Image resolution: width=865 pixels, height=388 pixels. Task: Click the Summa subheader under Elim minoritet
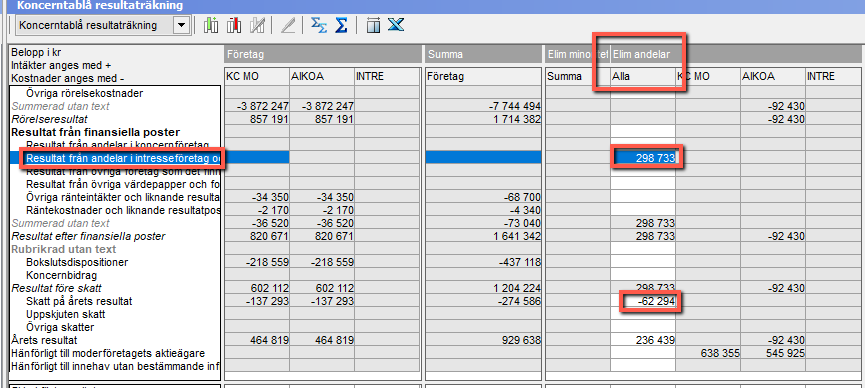tap(578, 77)
